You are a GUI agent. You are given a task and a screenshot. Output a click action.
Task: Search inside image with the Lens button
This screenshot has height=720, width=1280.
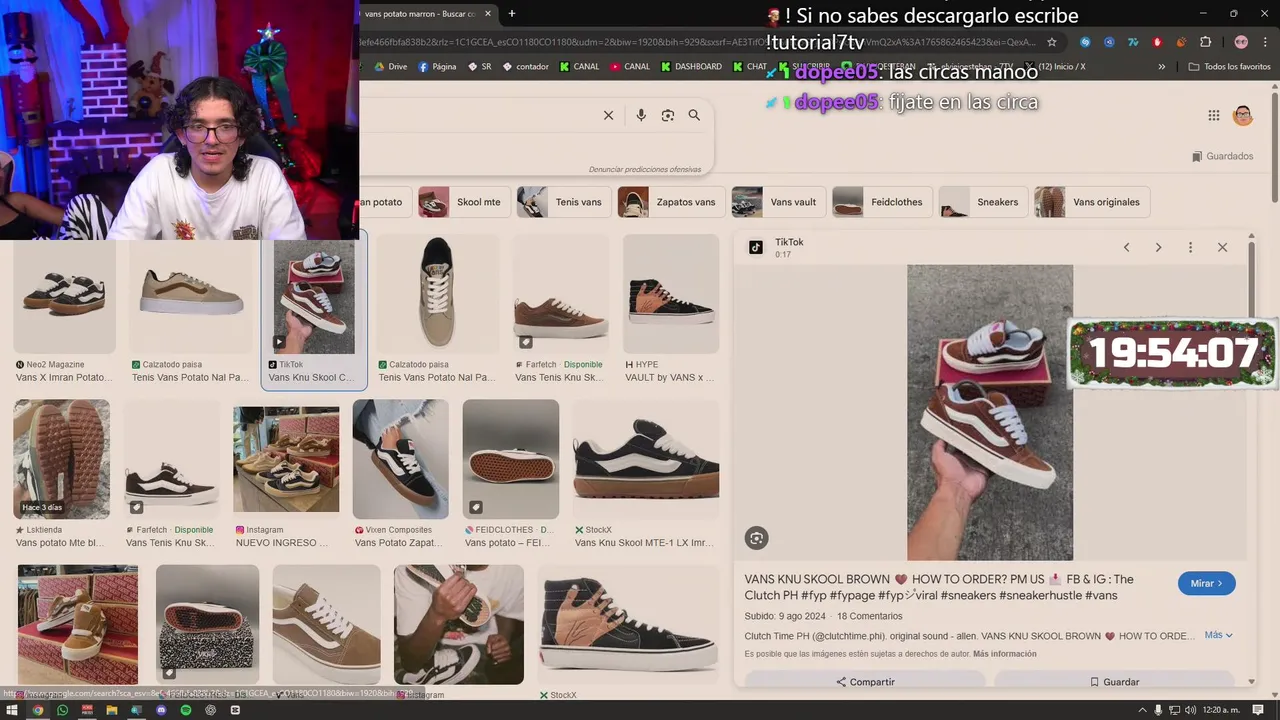(756, 538)
